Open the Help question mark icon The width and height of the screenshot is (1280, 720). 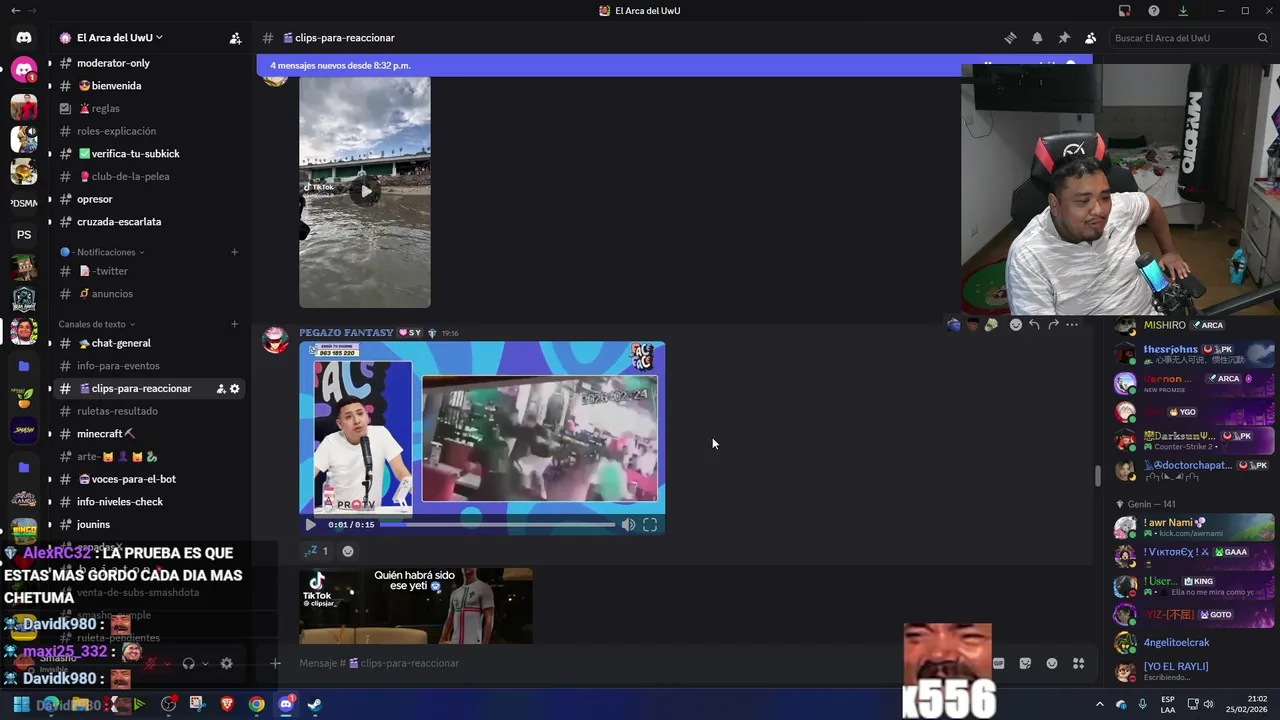click(x=1154, y=11)
